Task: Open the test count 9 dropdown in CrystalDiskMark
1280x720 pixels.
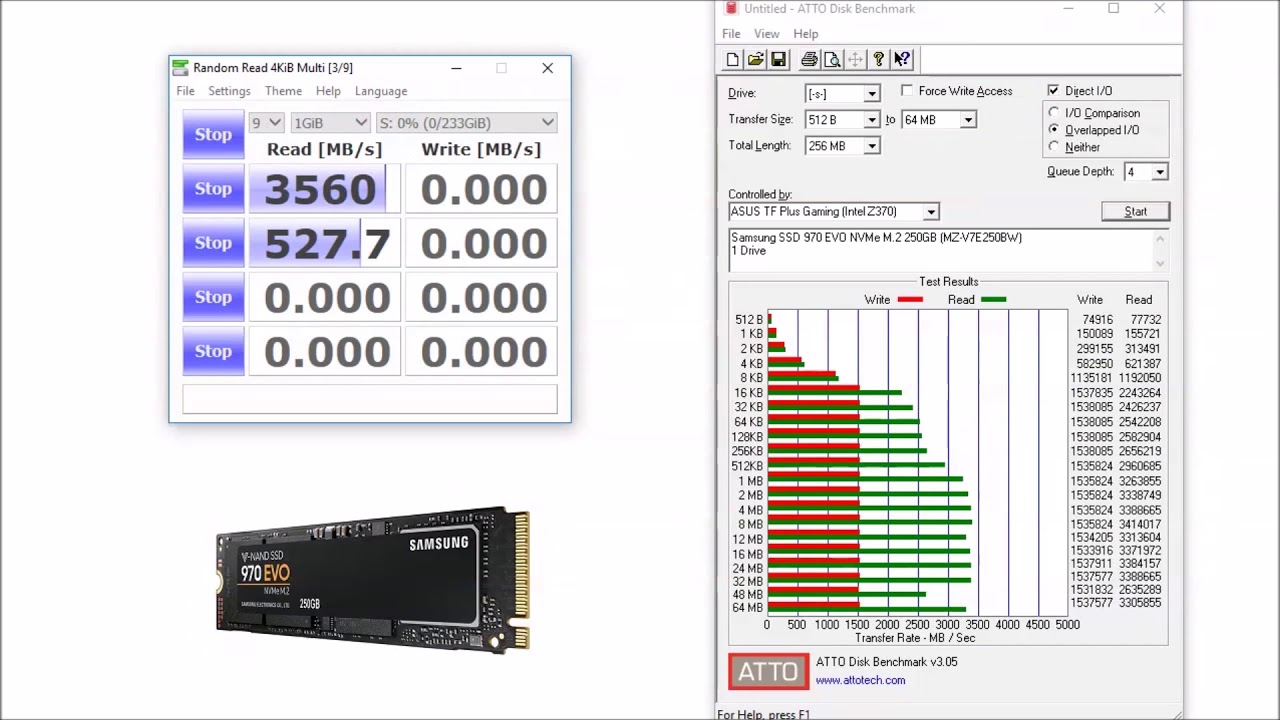Action: [266, 123]
